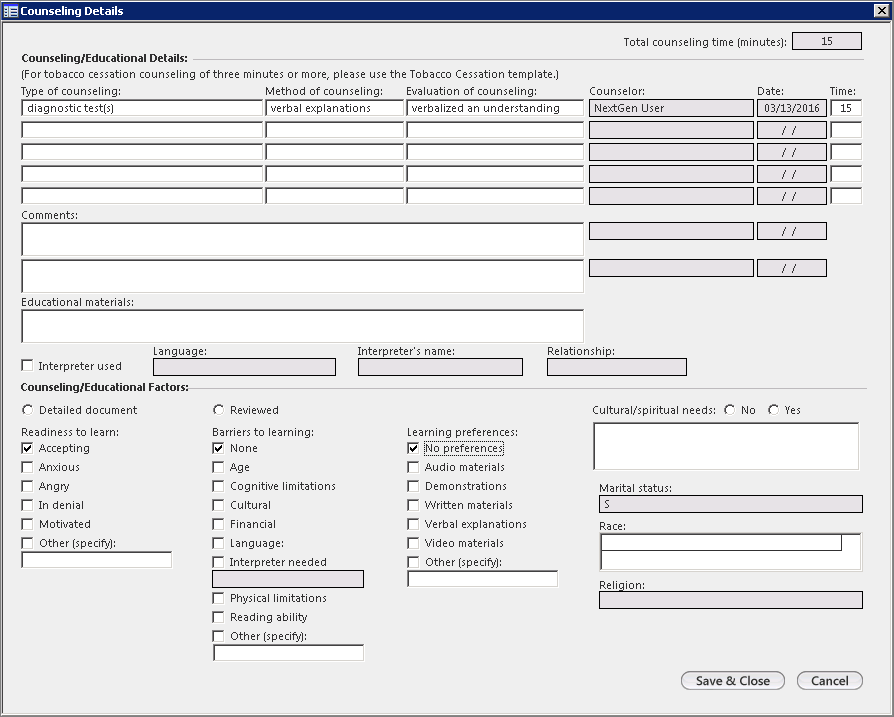Check the Motivated checkbox
Image resolution: width=894 pixels, height=717 pixels.
[x=27, y=524]
